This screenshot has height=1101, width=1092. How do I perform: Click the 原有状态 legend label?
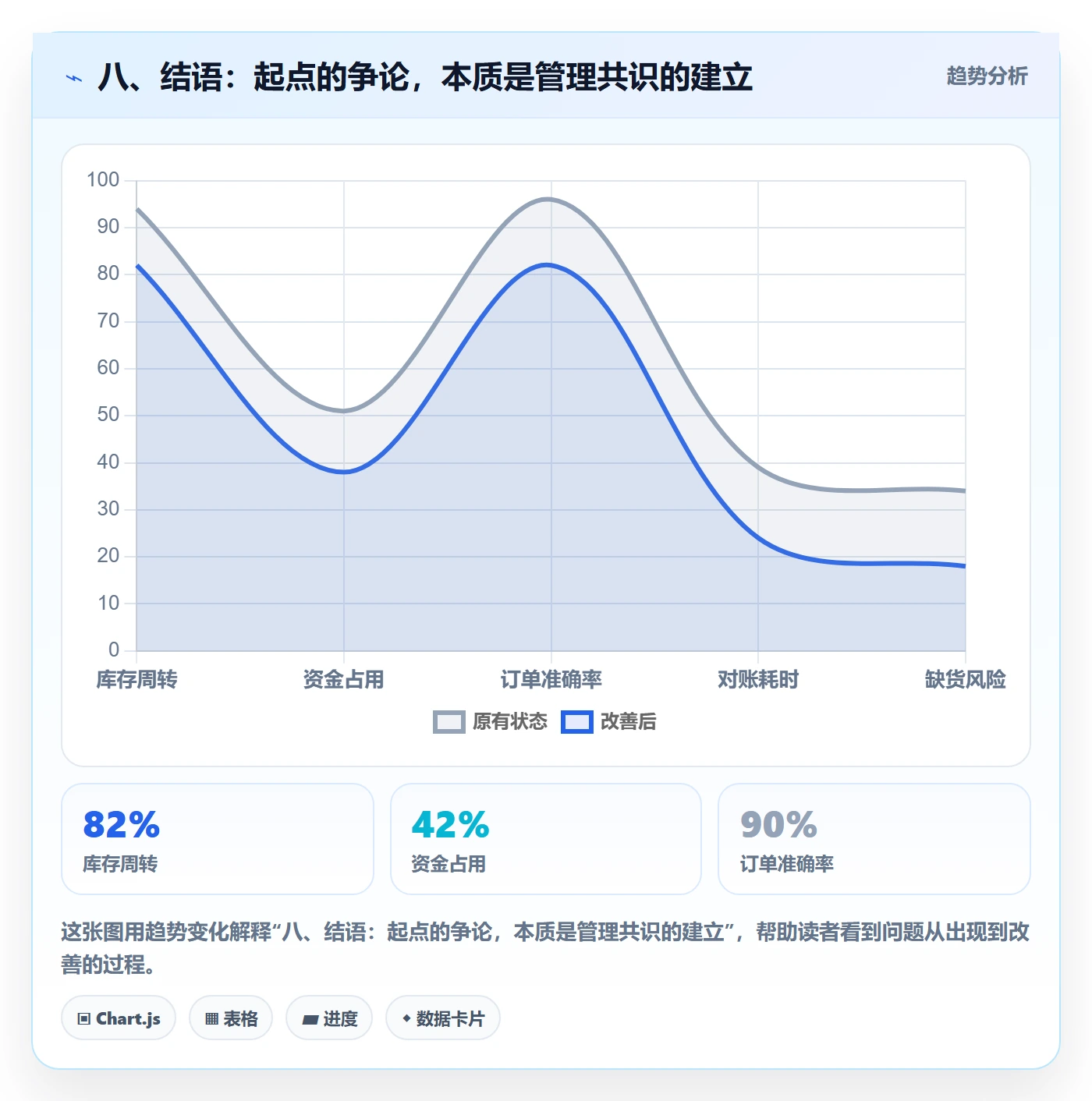click(x=510, y=722)
